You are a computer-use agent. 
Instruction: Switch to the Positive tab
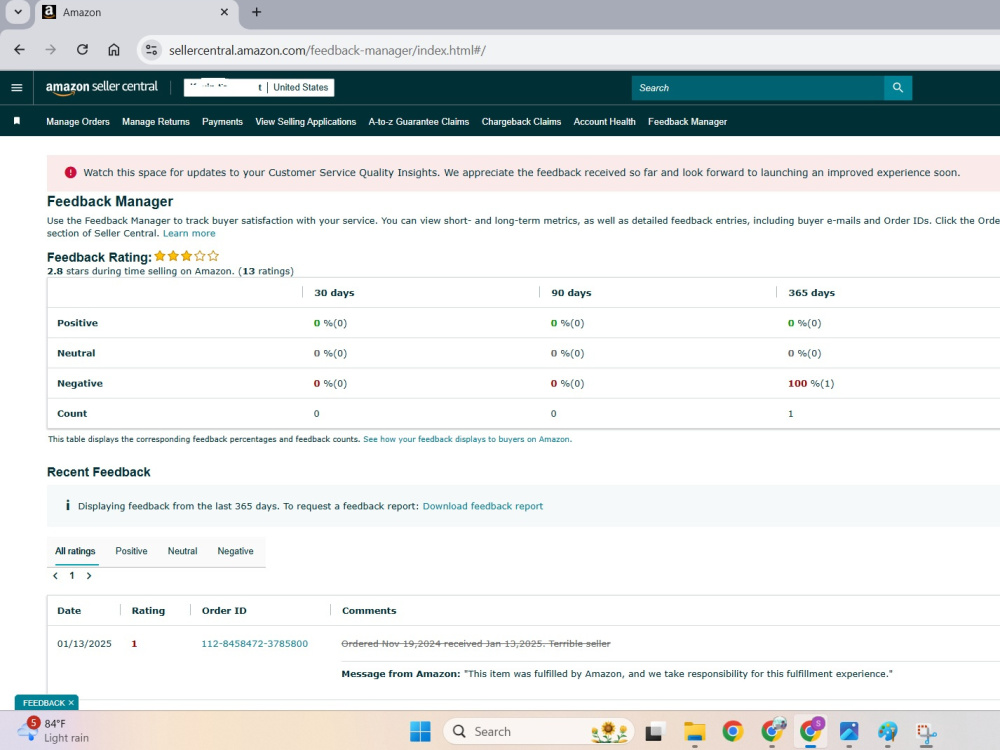click(x=131, y=551)
